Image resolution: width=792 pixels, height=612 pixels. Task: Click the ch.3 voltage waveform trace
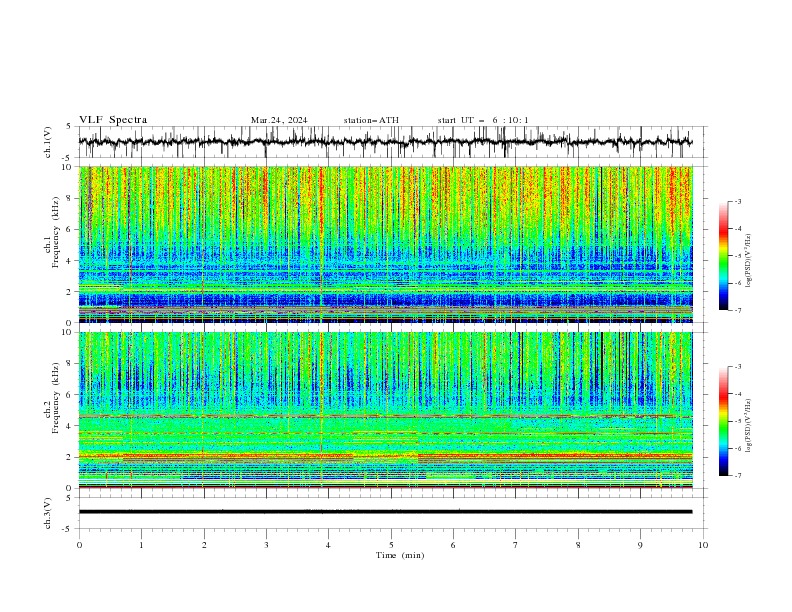pos(385,512)
